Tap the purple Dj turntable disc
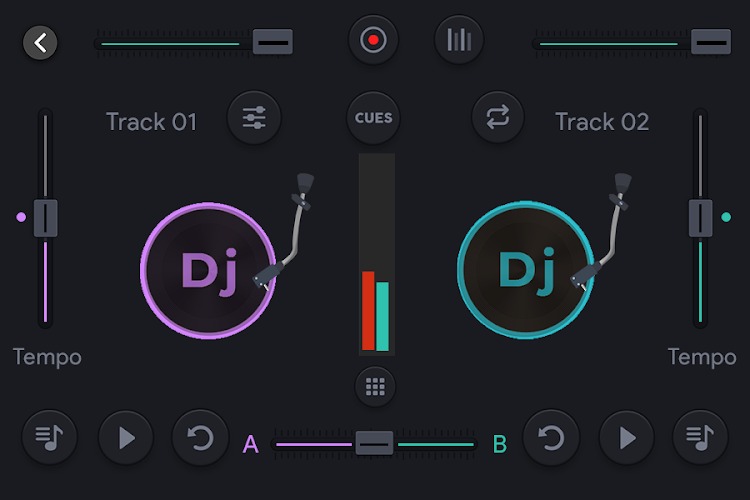 coord(208,271)
